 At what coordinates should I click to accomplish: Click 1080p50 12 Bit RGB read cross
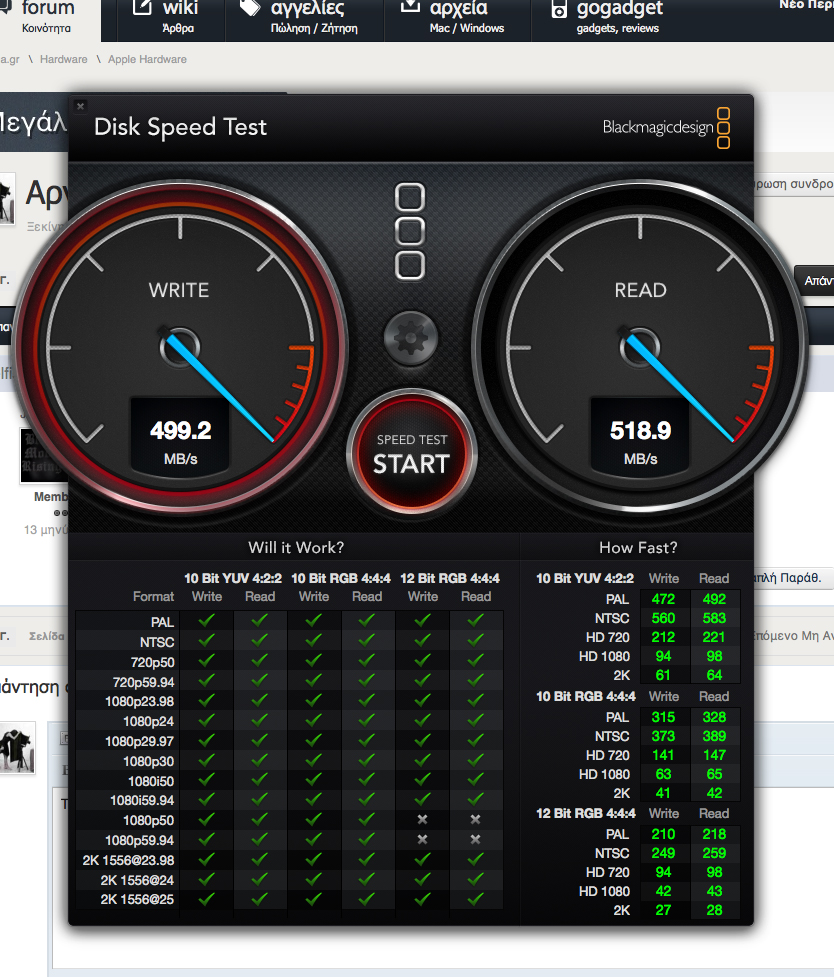(x=476, y=819)
